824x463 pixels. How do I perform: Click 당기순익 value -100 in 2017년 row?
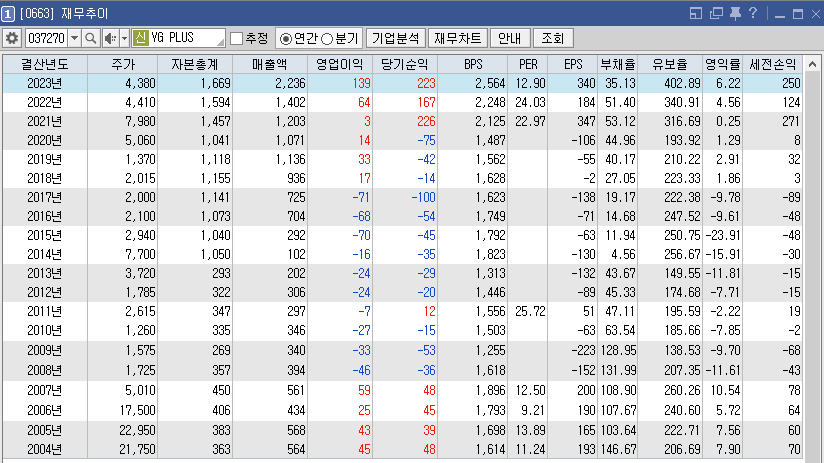coord(423,197)
